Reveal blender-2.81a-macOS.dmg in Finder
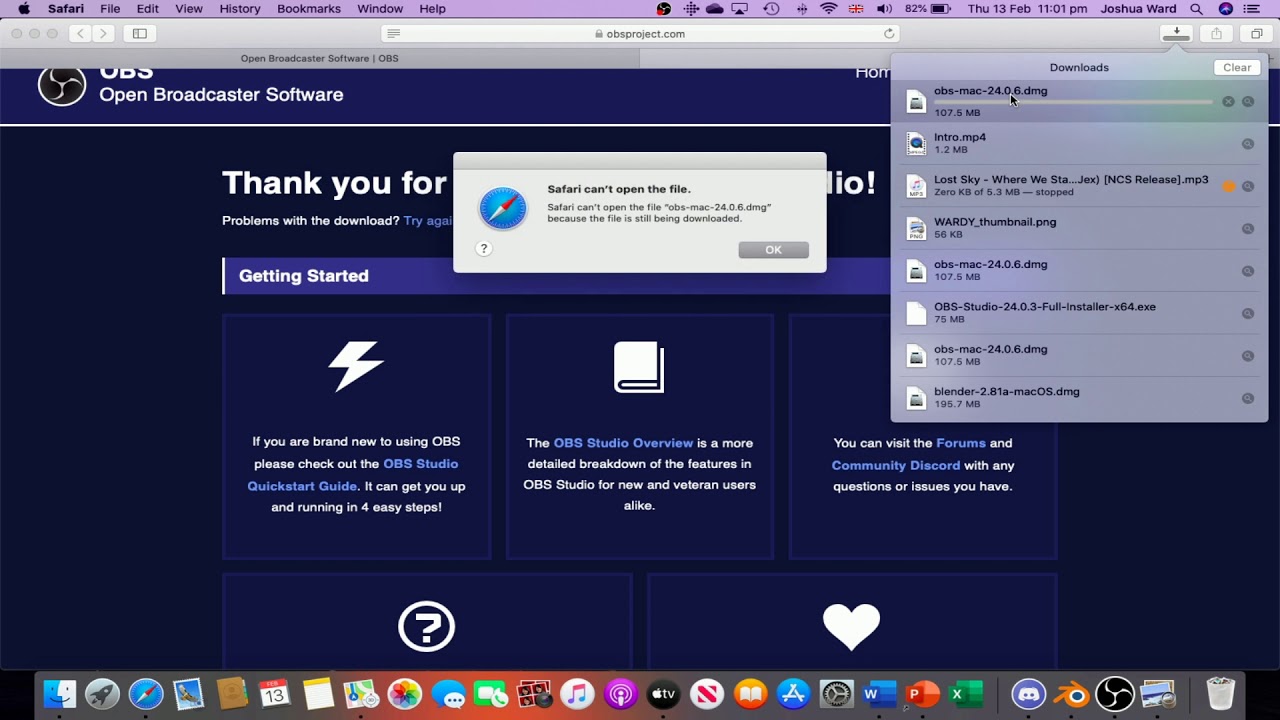Viewport: 1280px width, 720px height. (1248, 398)
